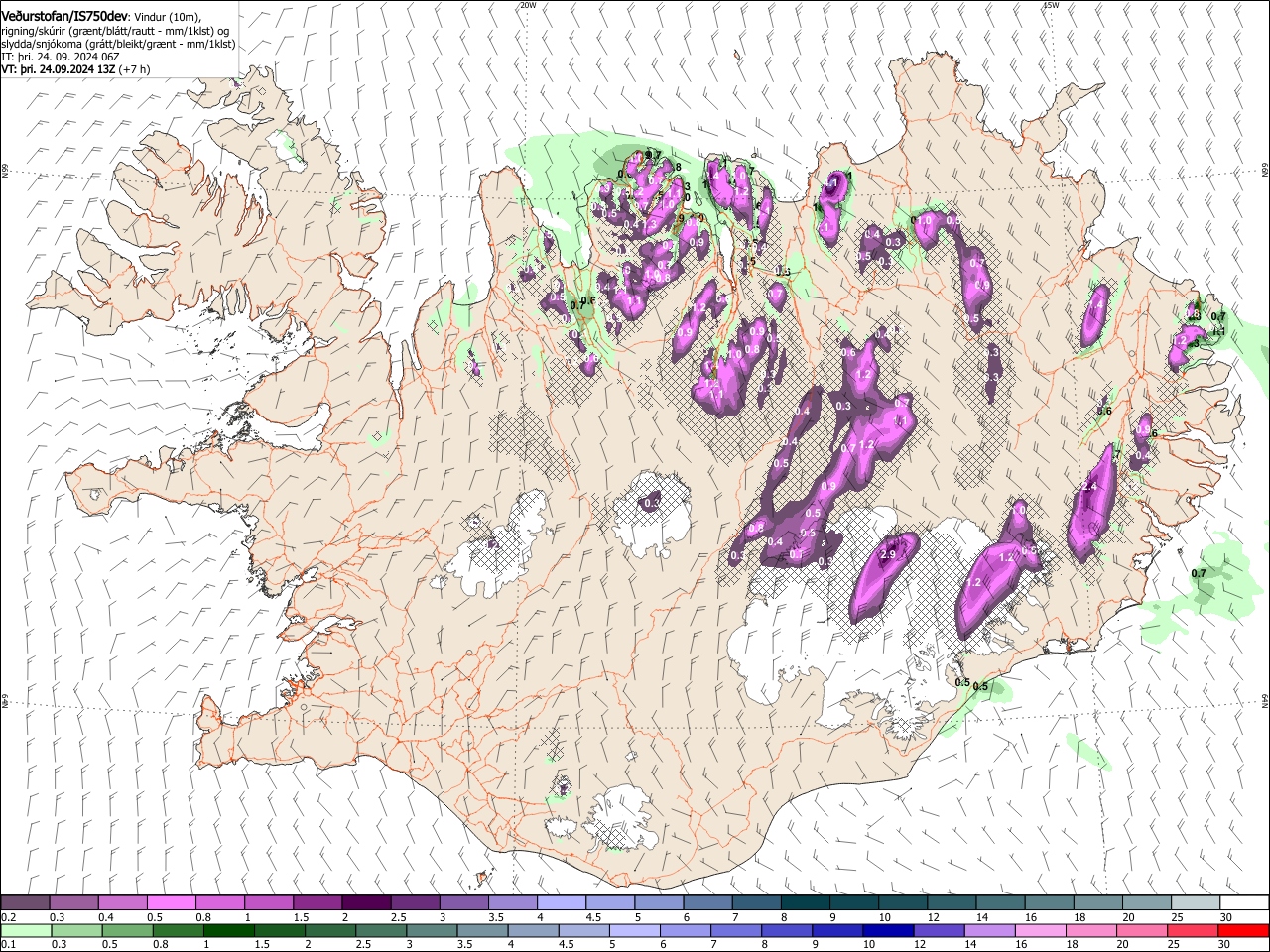Image resolution: width=1270 pixels, height=952 pixels.
Task: Pick the darkest purple upper swatch between 2 and 2.5
Action: coord(366,902)
